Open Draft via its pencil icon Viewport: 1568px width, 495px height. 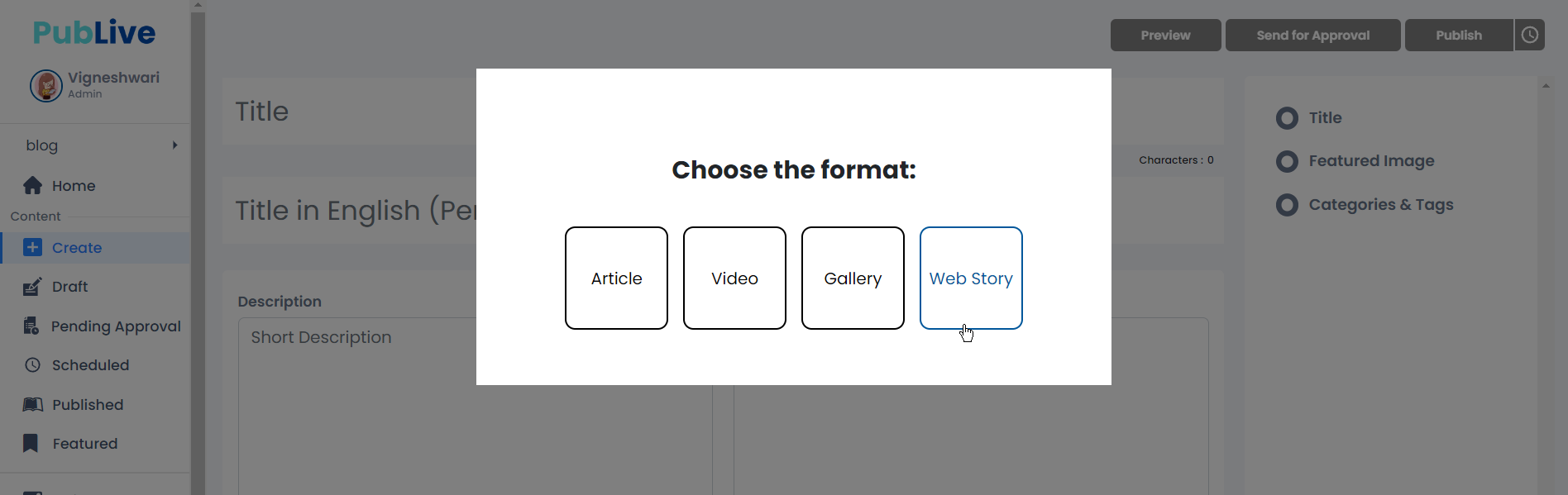pyautogui.click(x=32, y=287)
